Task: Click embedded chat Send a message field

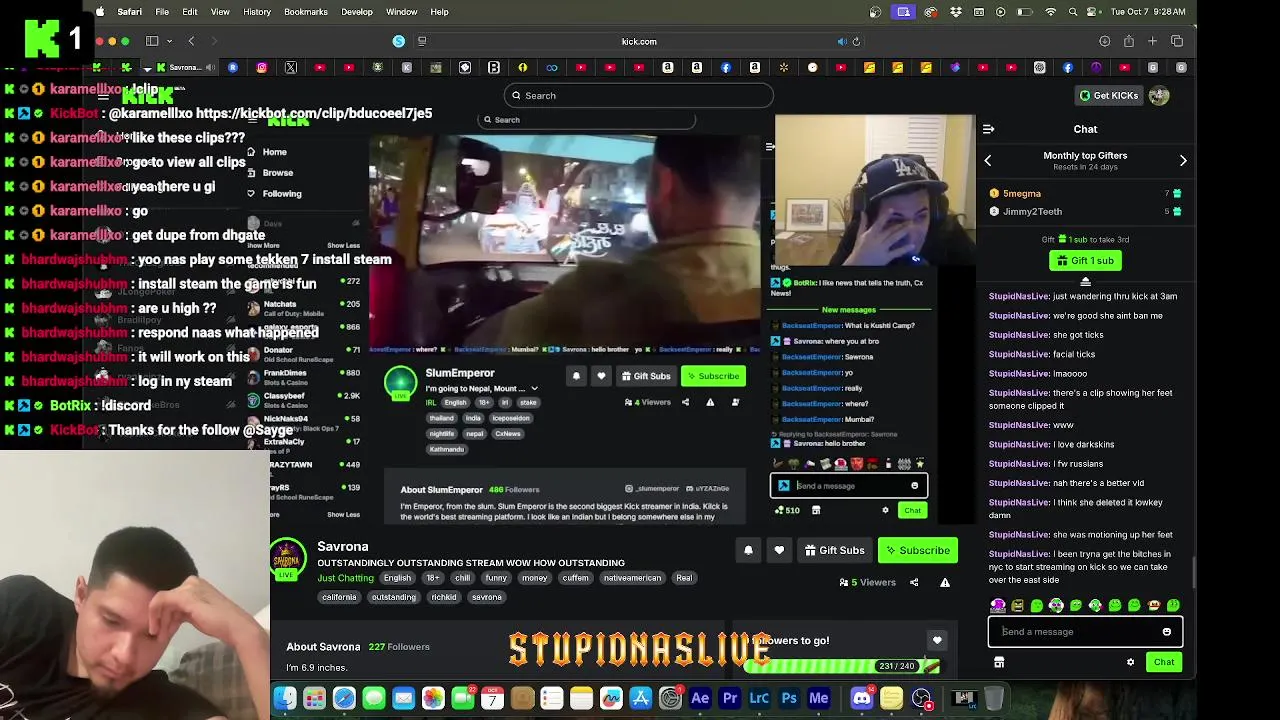Action: [x=849, y=486]
